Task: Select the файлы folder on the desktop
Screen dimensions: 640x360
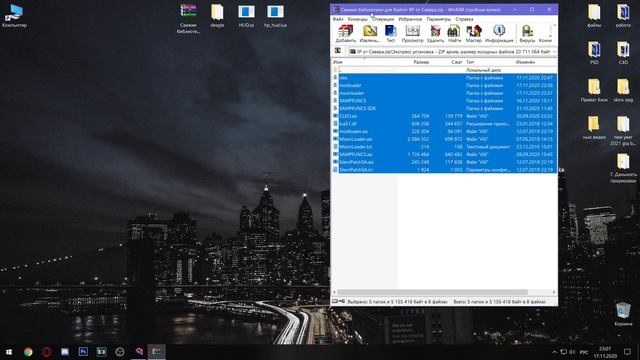Action: (594, 16)
